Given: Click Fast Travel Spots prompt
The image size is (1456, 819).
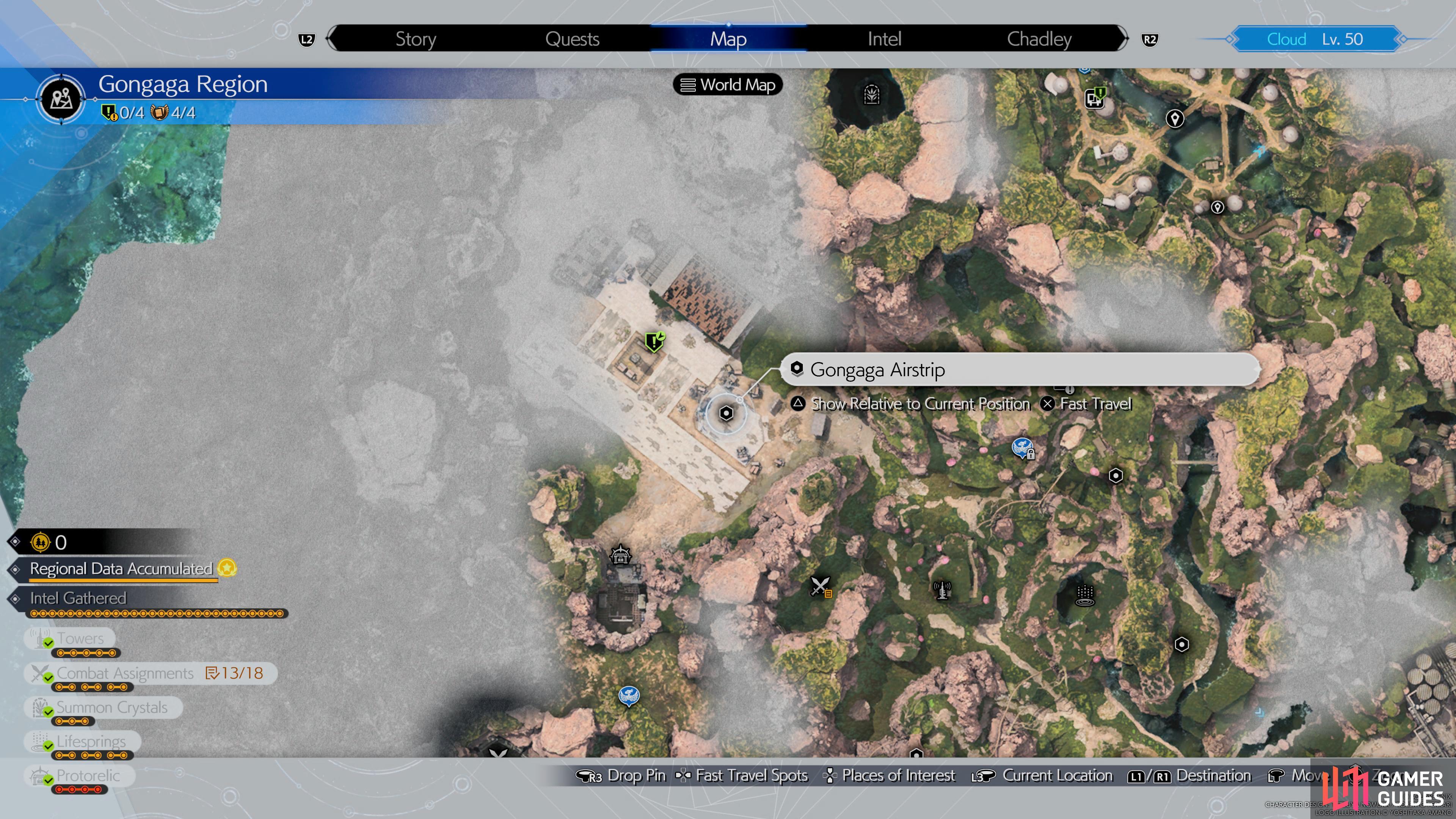Looking at the screenshot, I should coord(741,776).
